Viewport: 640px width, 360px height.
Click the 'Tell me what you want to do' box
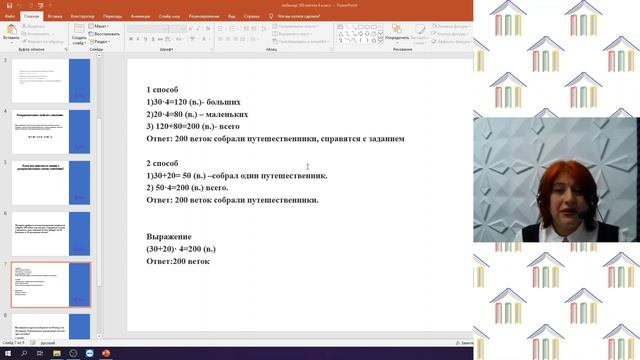point(295,16)
